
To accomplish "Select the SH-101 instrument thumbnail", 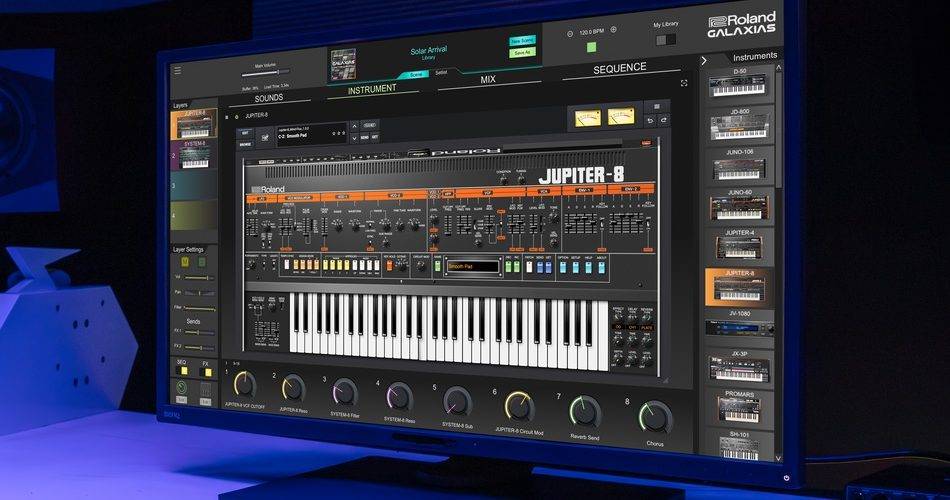I will 740,449.
